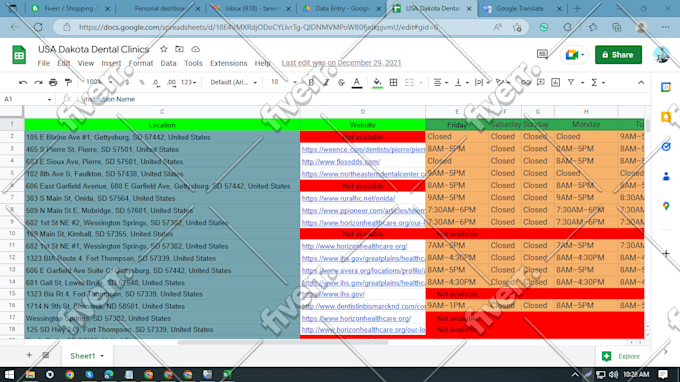The image size is (680, 382).
Task: Collapse the toolbar with the up chevron
Action: click(x=641, y=82)
